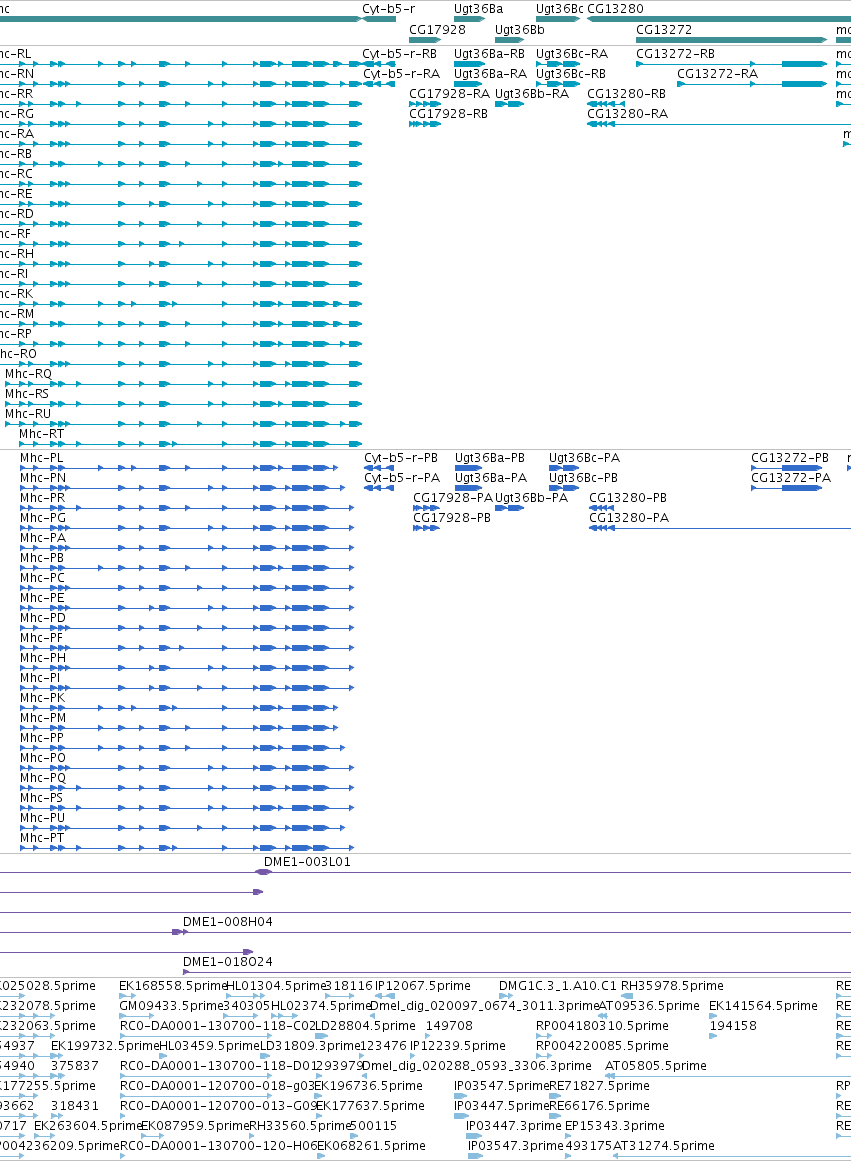This screenshot has height=1161, width=851.
Task: Select the Mhc-RT transcript label
Action: 41,434
